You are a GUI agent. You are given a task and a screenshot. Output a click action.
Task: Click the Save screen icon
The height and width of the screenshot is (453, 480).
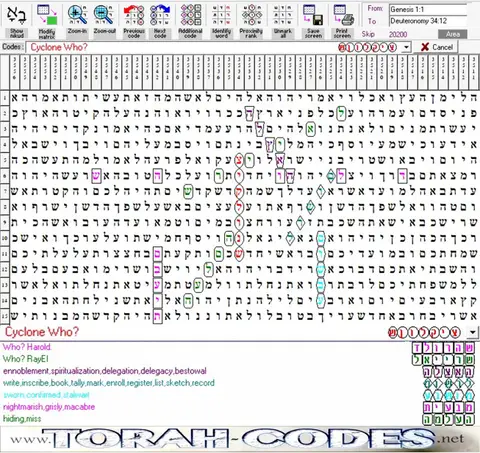[x=313, y=15]
